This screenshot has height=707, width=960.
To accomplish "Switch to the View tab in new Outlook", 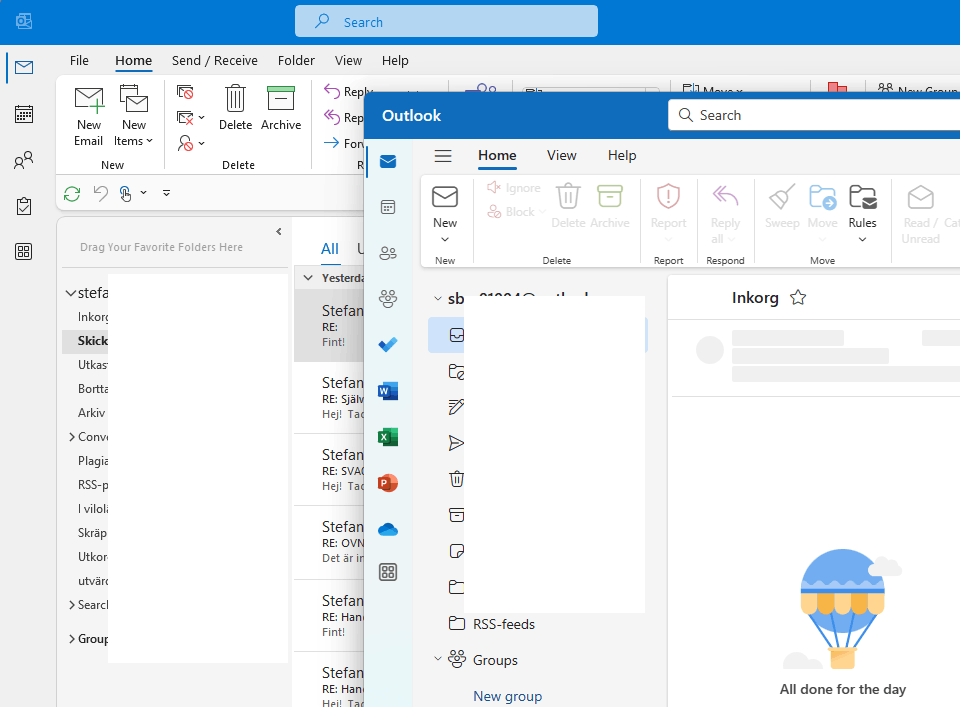I will [561, 156].
